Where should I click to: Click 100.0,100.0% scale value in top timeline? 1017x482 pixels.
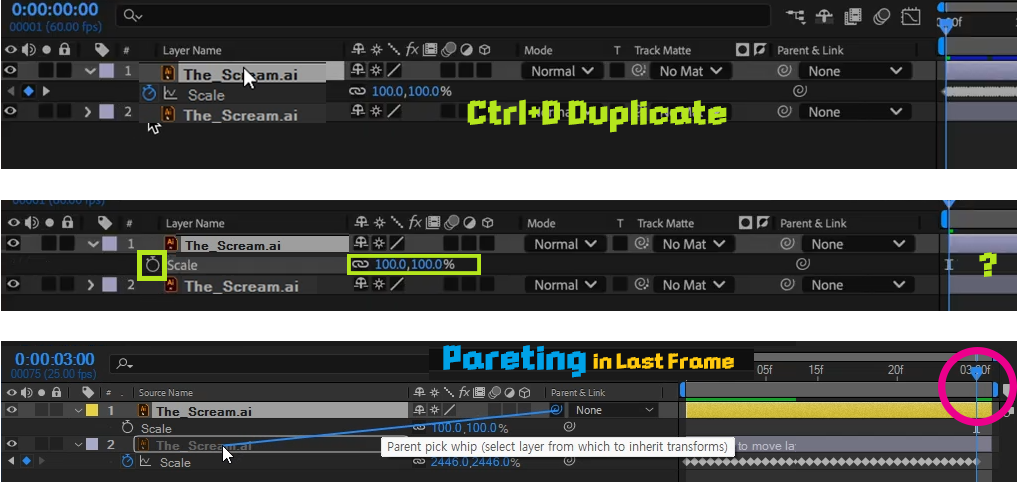point(411,91)
